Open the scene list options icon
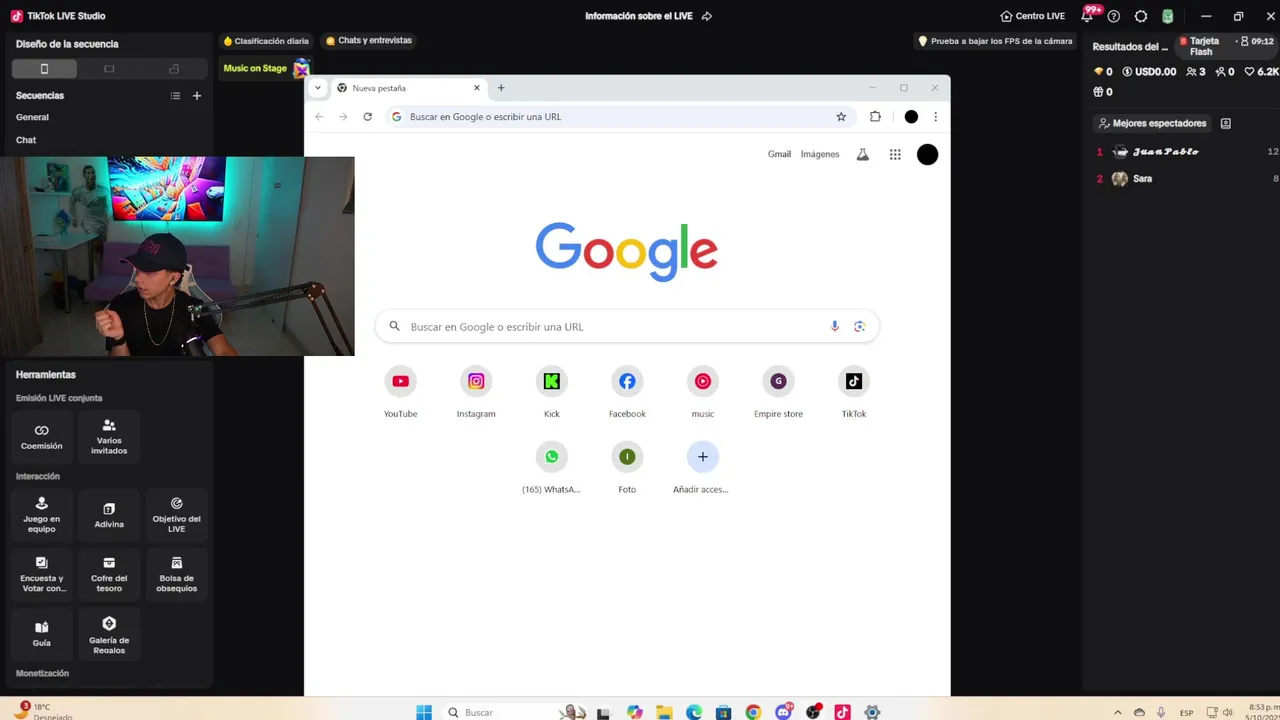 175,96
